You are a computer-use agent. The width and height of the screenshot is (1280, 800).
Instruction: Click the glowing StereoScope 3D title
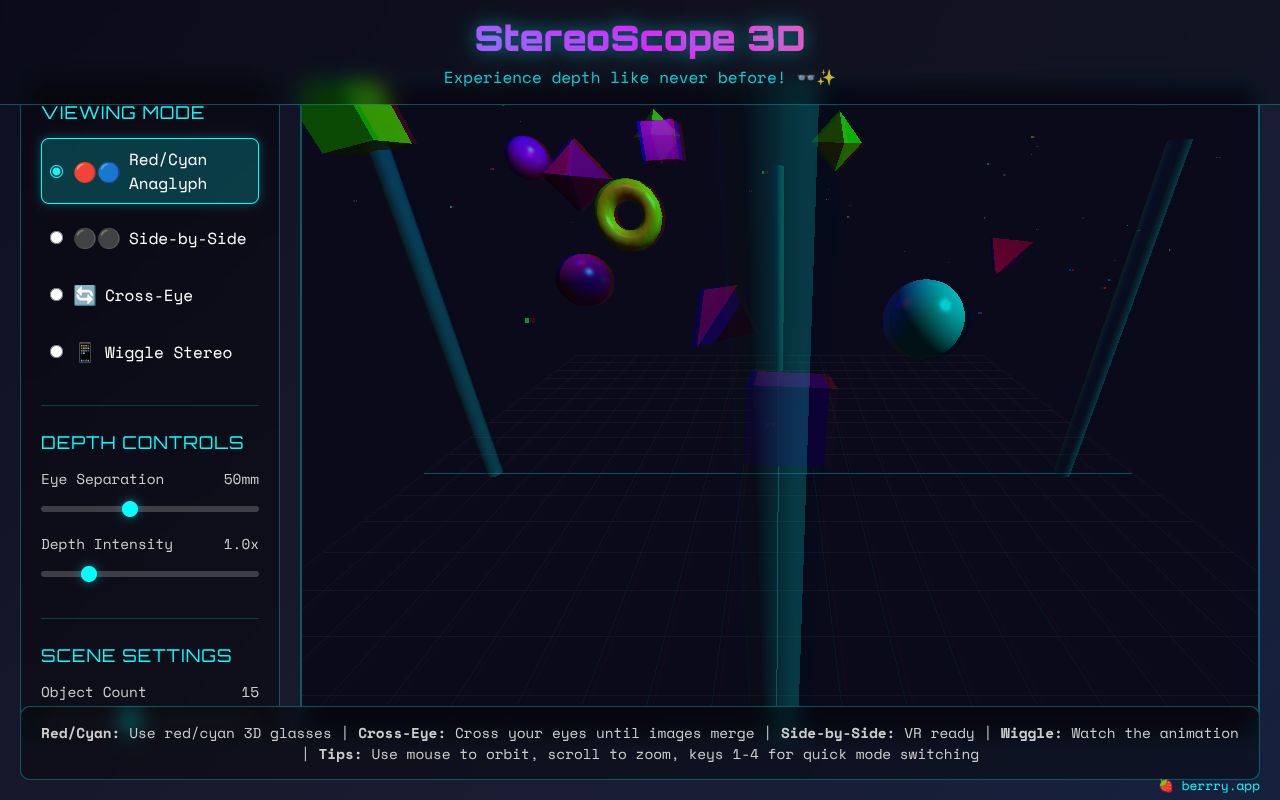tap(640, 39)
